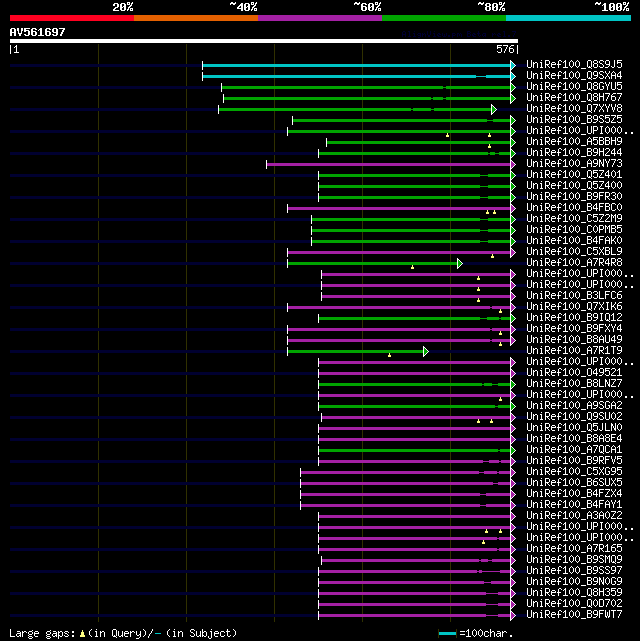Viewport: 640px width, 641px height.
Task: Click the yellow gap marker under the B3LFC6 bar
Action: (478, 300)
